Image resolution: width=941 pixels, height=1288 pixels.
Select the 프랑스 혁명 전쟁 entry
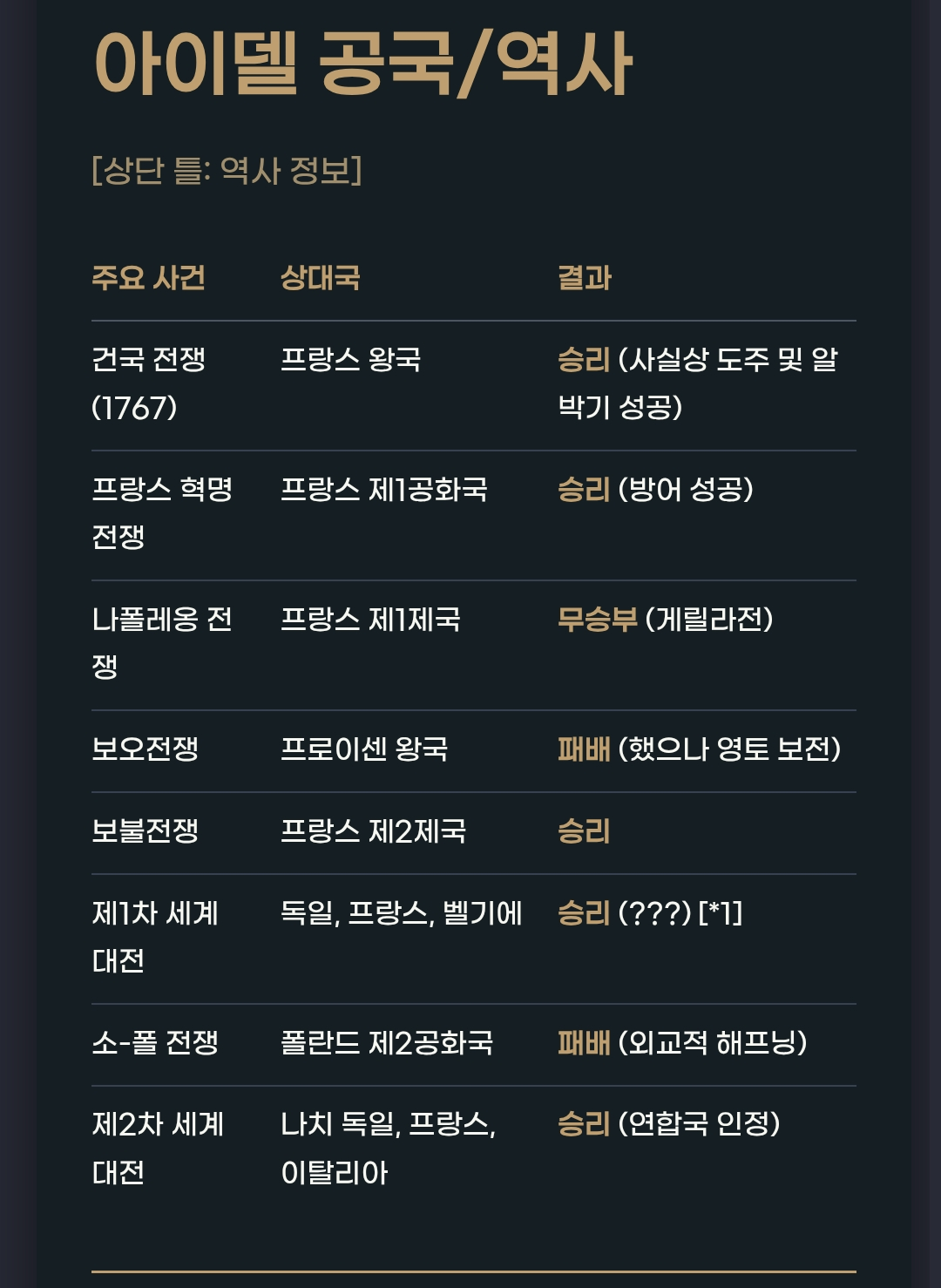click(x=162, y=512)
